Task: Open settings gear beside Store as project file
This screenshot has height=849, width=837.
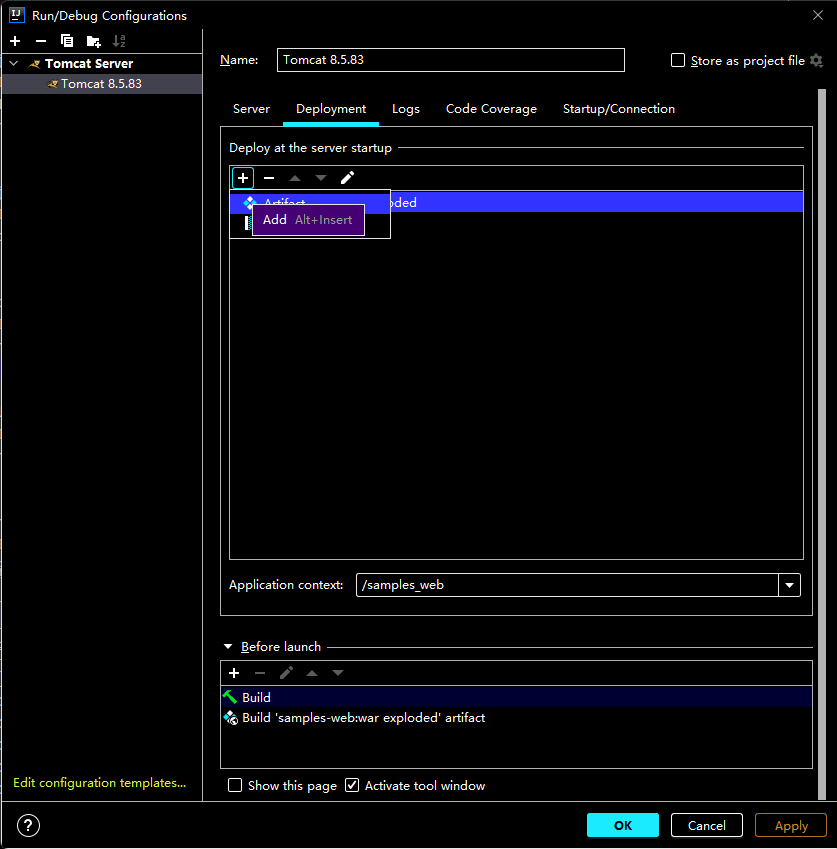Action: (x=816, y=61)
